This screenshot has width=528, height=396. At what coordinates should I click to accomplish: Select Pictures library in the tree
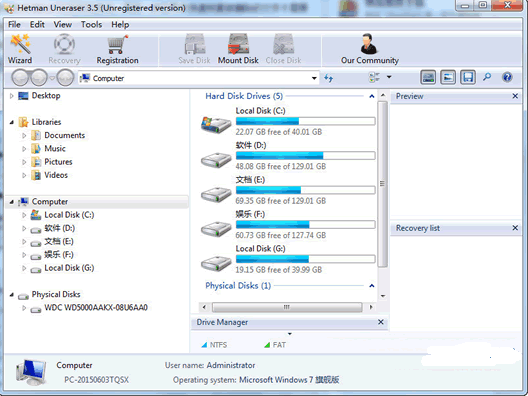(58, 162)
